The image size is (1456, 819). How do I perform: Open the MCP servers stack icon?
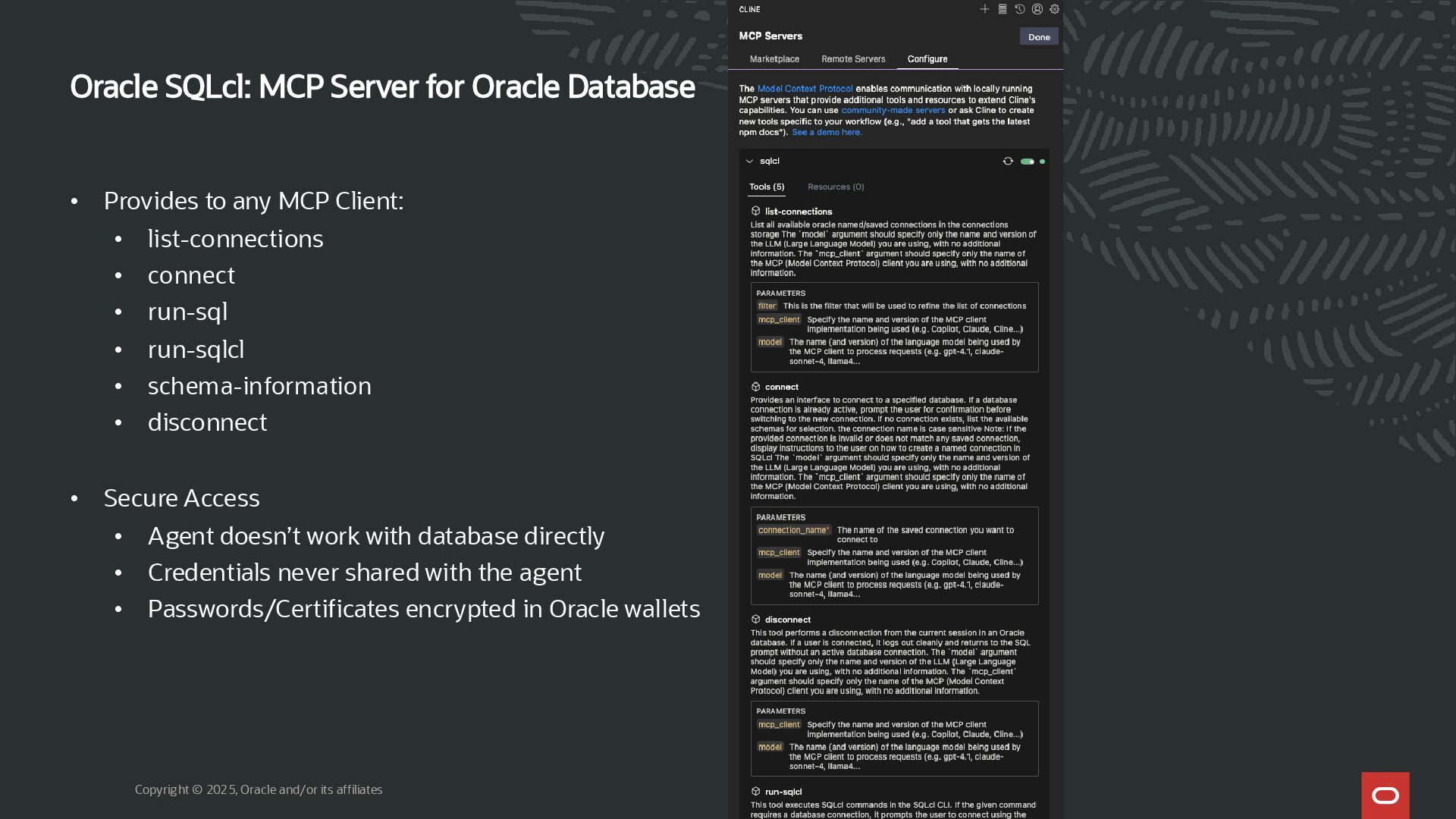click(x=1003, y=9)
